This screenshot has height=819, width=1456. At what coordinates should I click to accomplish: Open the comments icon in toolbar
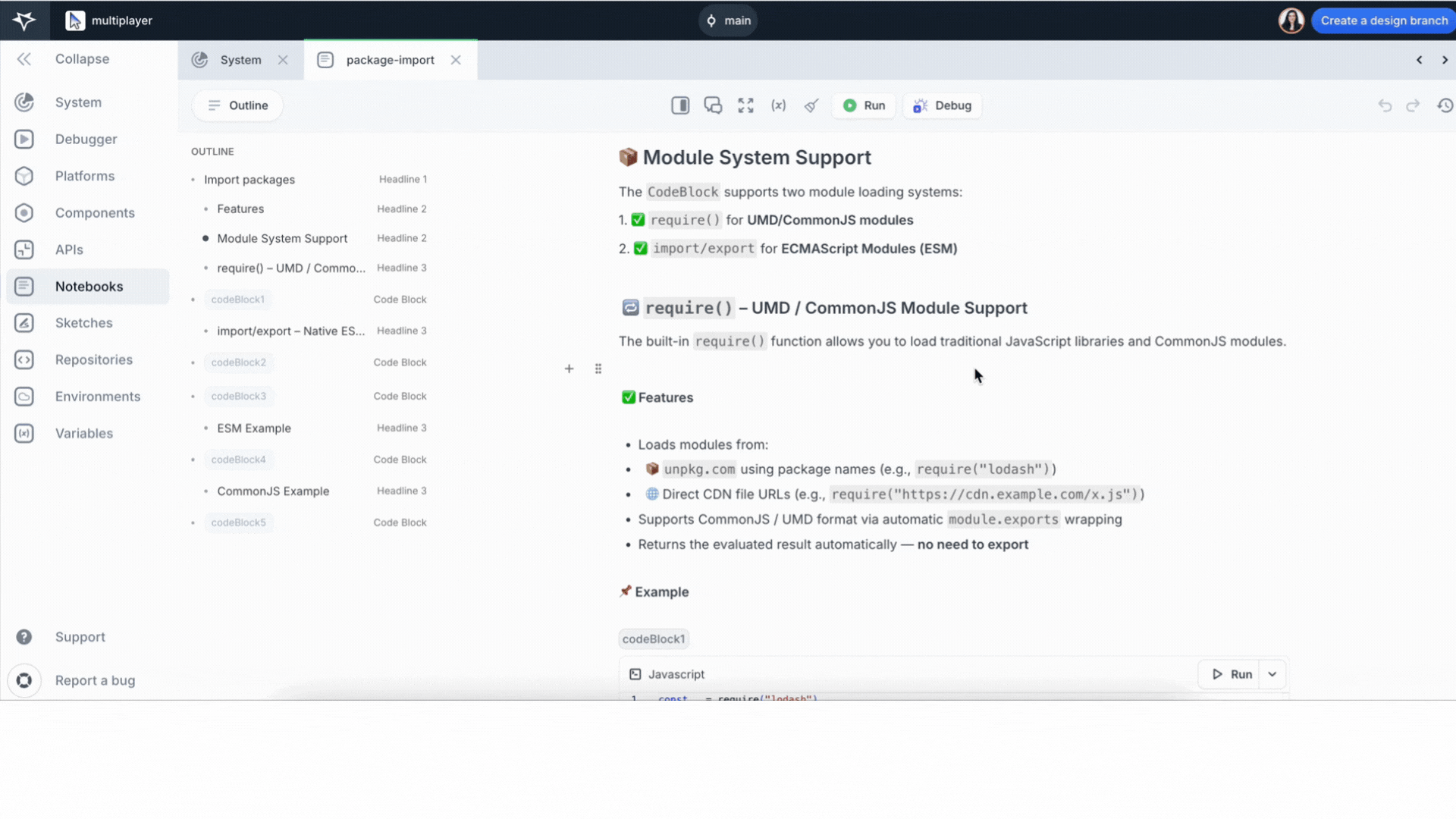click(x=713, y=105)
